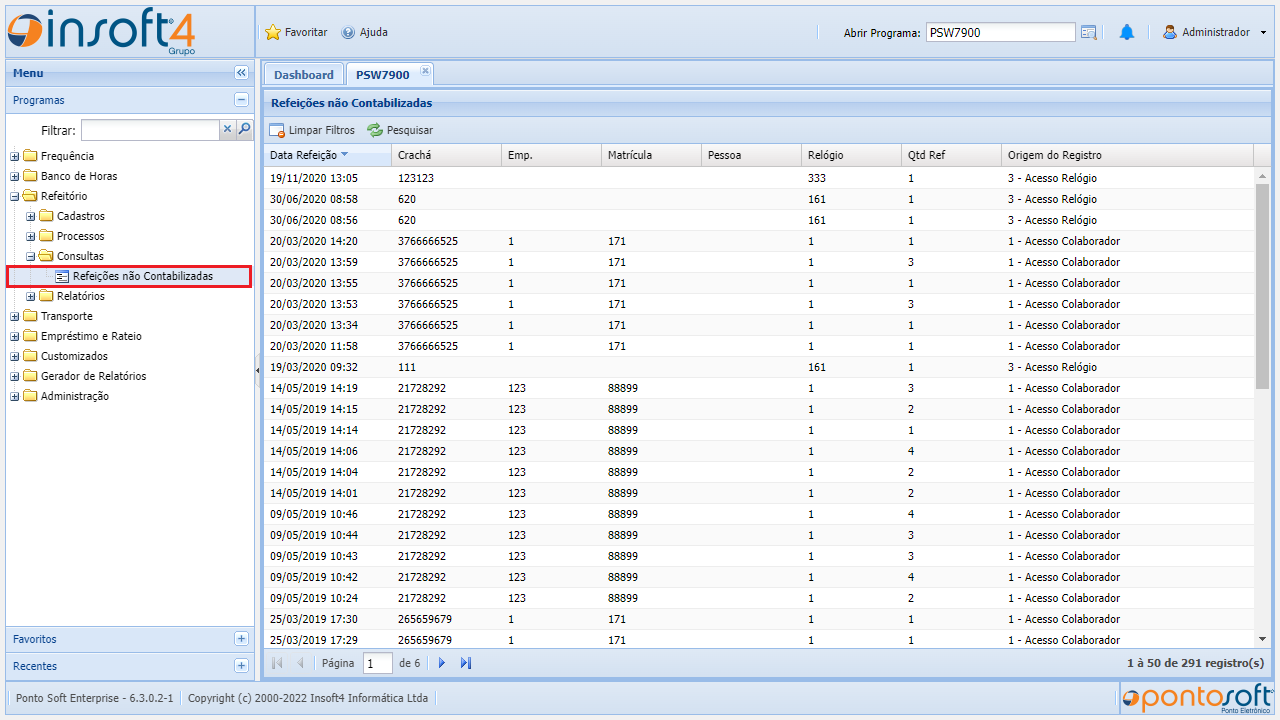Click the vertical scrollbar of the grid
The width and height of the screenshot is (1280, 720).
click(1262, 285)
